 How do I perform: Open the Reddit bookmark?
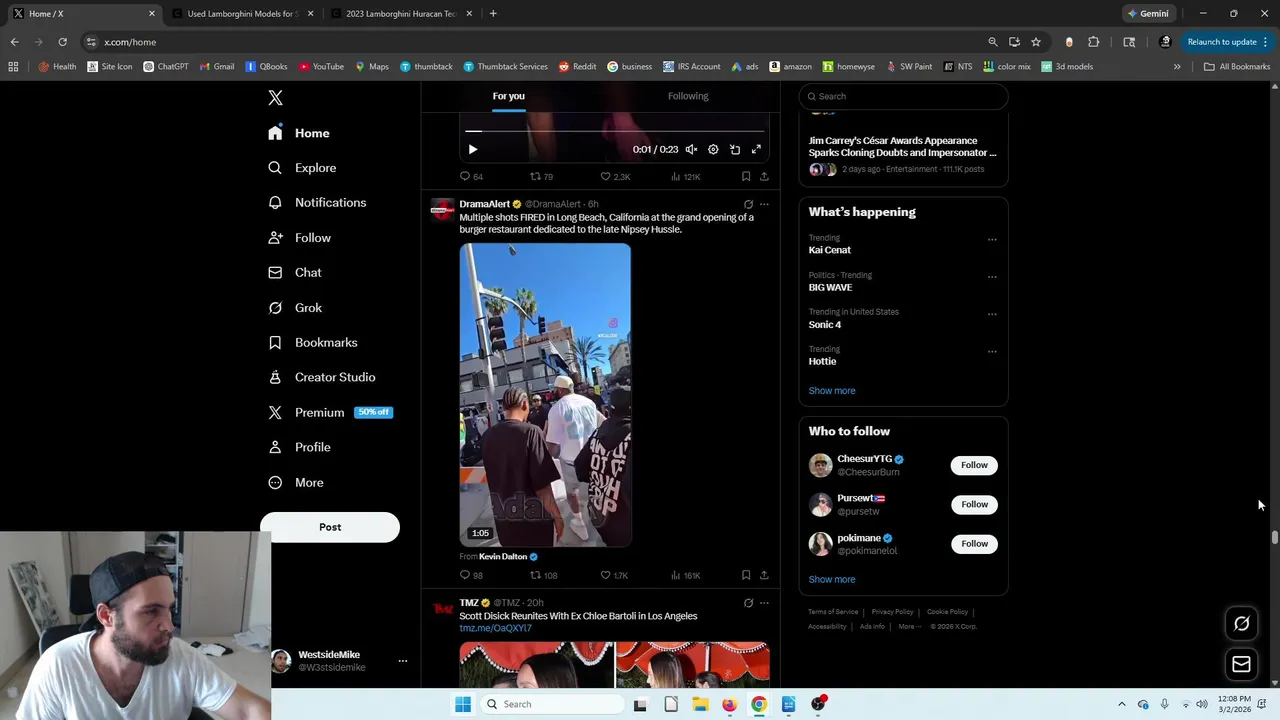tap(577, 67)
